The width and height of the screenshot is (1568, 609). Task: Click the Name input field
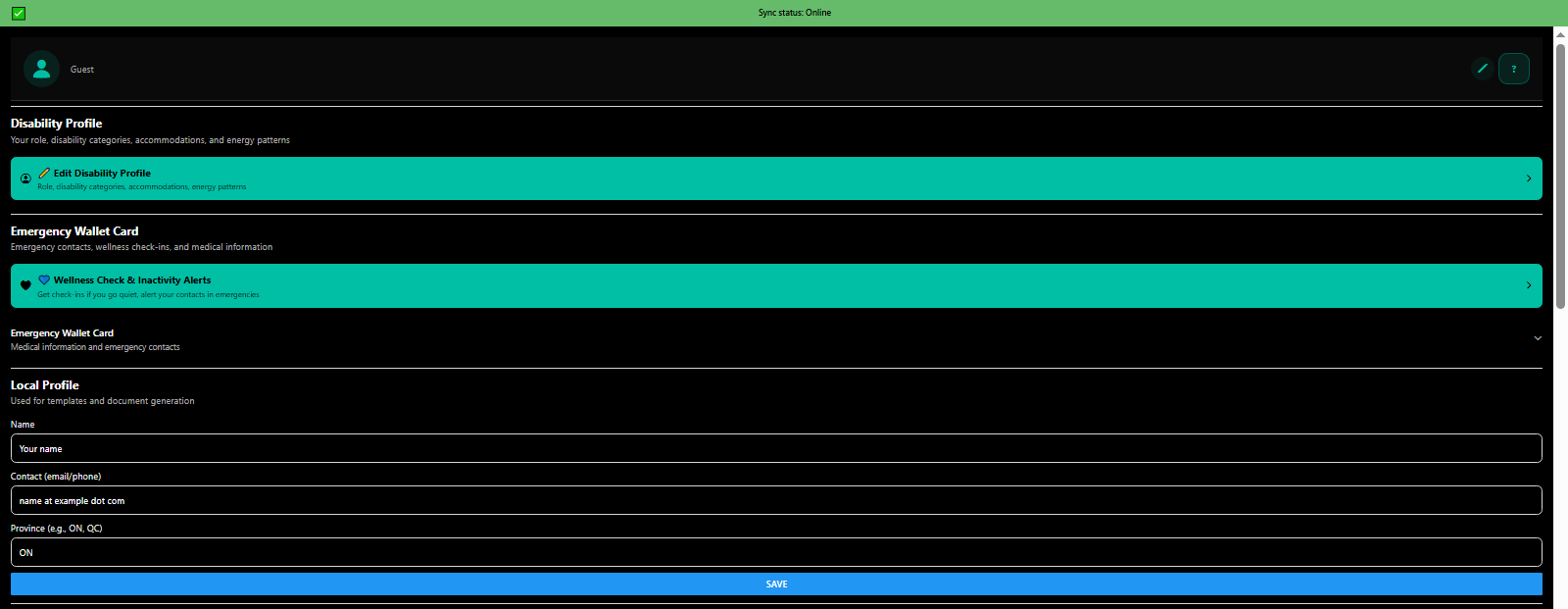775,448
